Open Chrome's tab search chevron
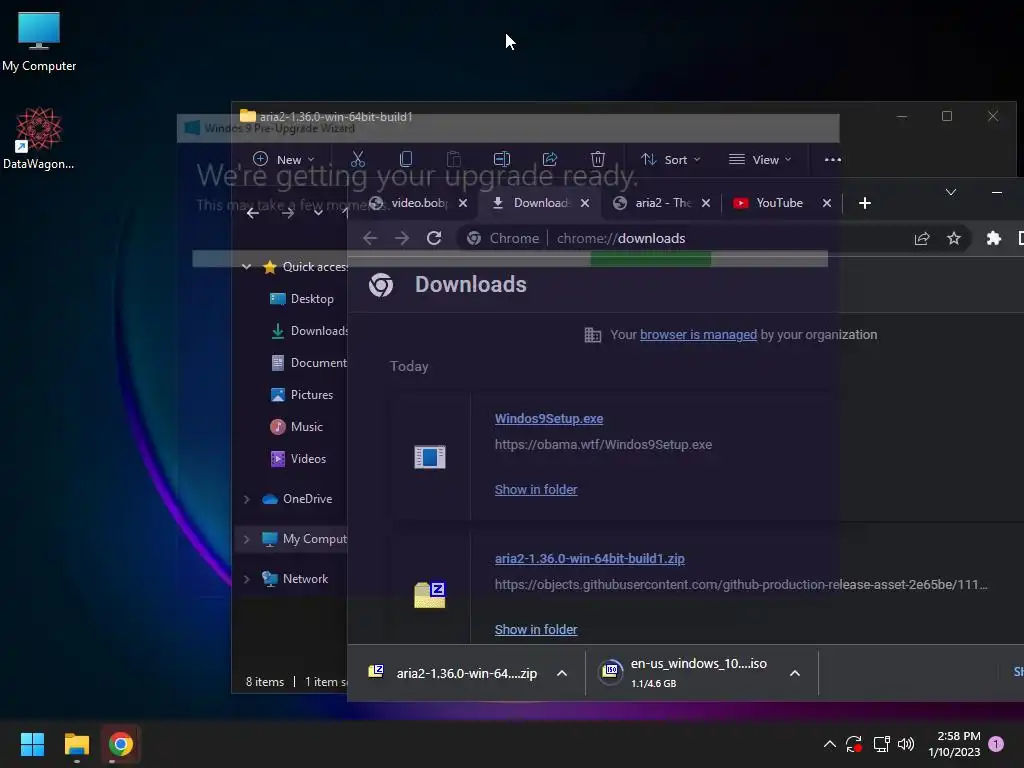The image size is (1024, 768). tap(951, 192)
